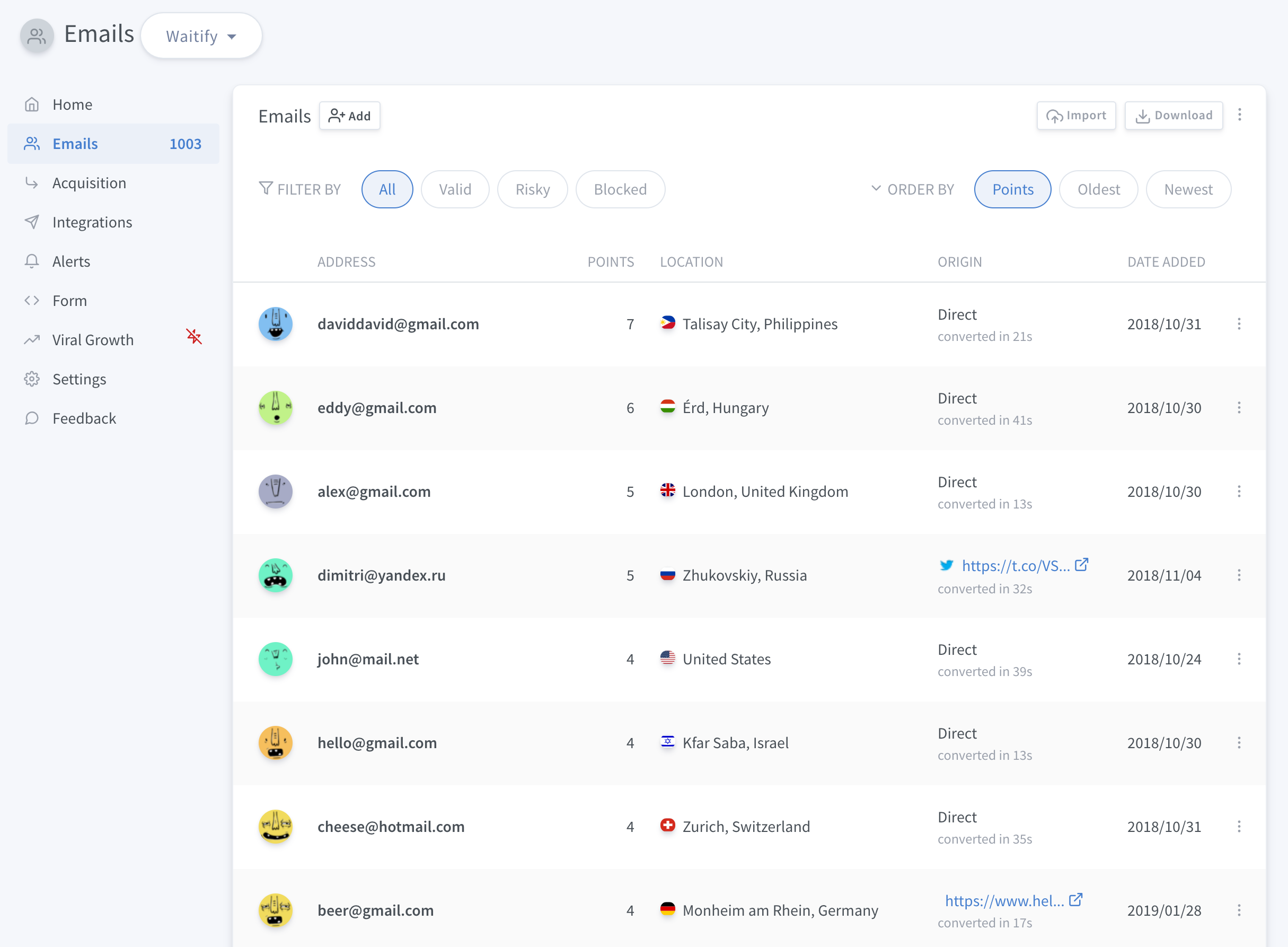Open the ORDER BY dropdown chevron
This screenshot has height=947, width=1288.
click(876, 189)
